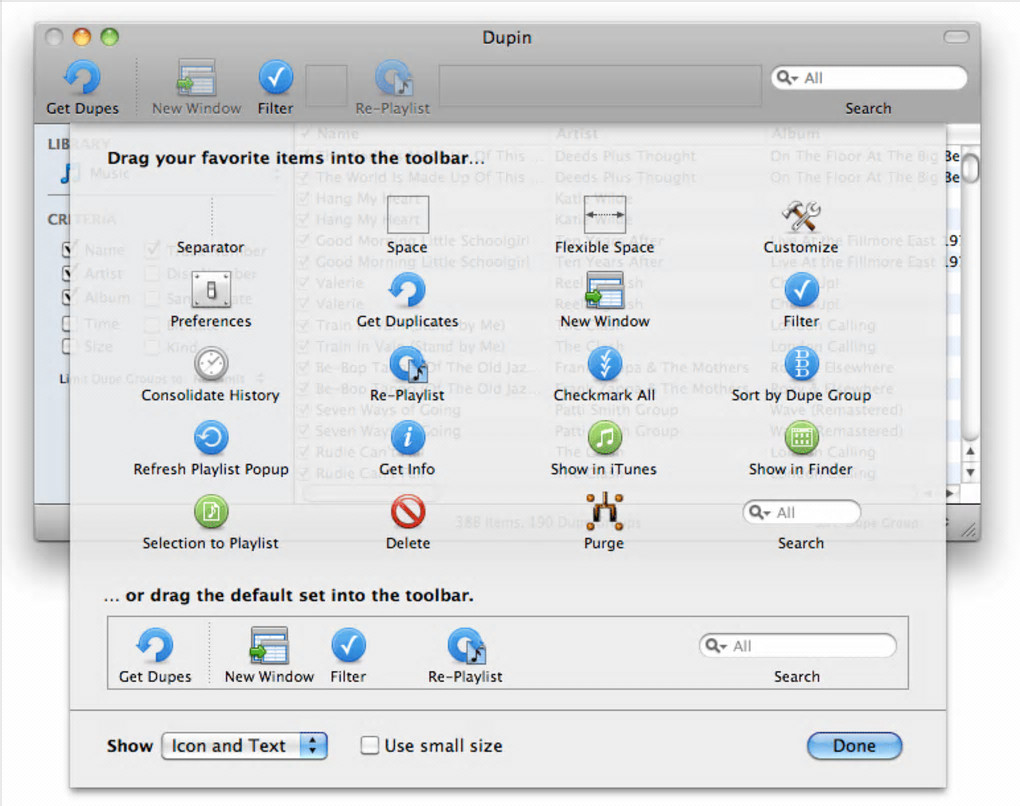Click the Done button
Viewport: 1020px width, 806px height.
coord(854,746)
